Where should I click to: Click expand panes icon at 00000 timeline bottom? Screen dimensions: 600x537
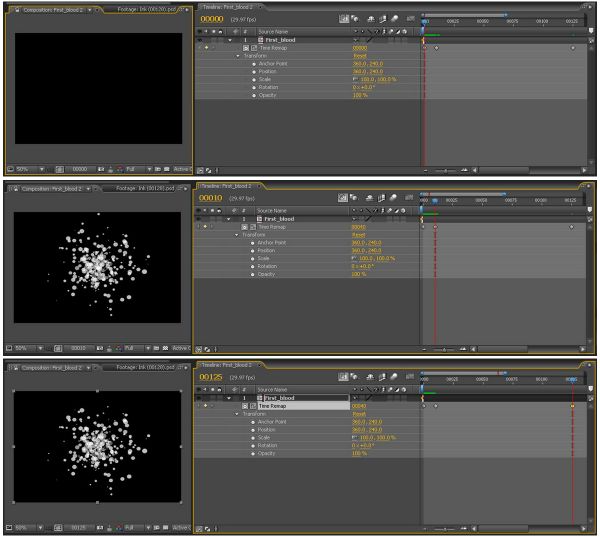click(200, 171)
